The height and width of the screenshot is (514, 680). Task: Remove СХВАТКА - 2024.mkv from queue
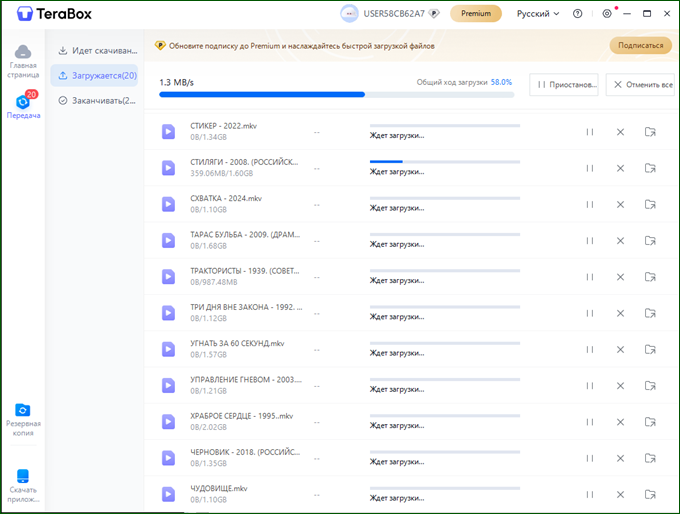tap(621, 204)
